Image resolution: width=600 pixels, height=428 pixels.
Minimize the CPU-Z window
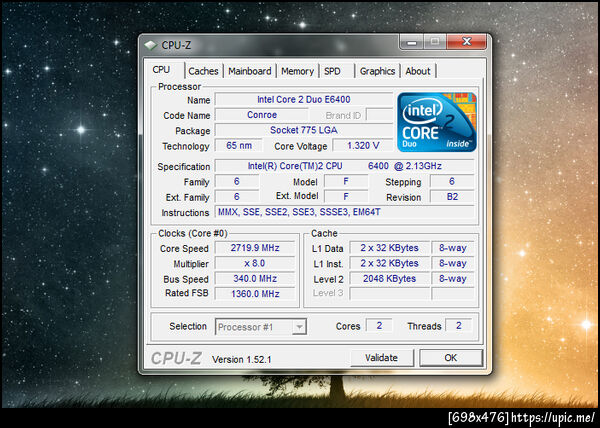click(412, 41)
